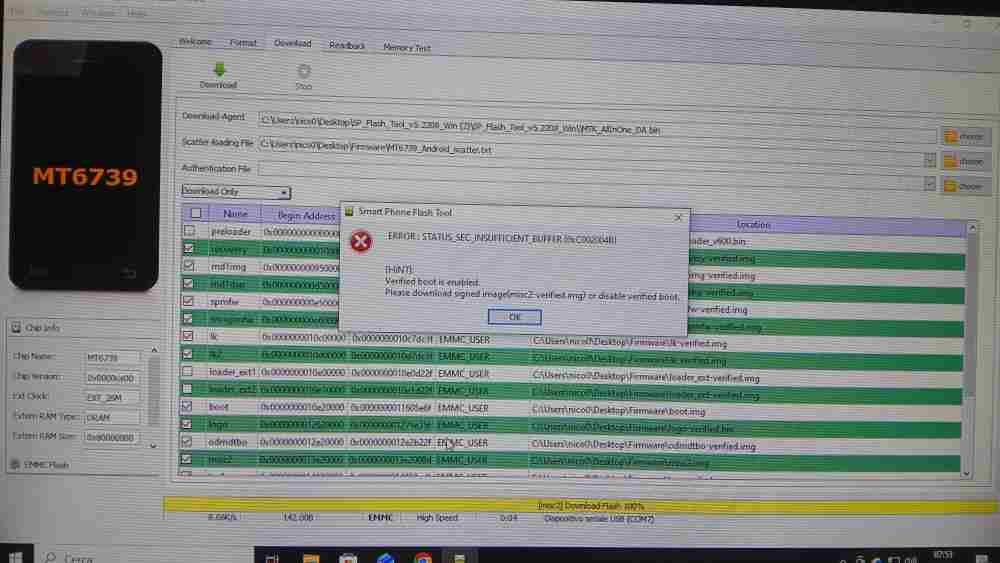Viewport: 1000px width, 563px height.
Task: Close the Smart Phone Flash Tool dialog
Action: click(x=679, y=216)
